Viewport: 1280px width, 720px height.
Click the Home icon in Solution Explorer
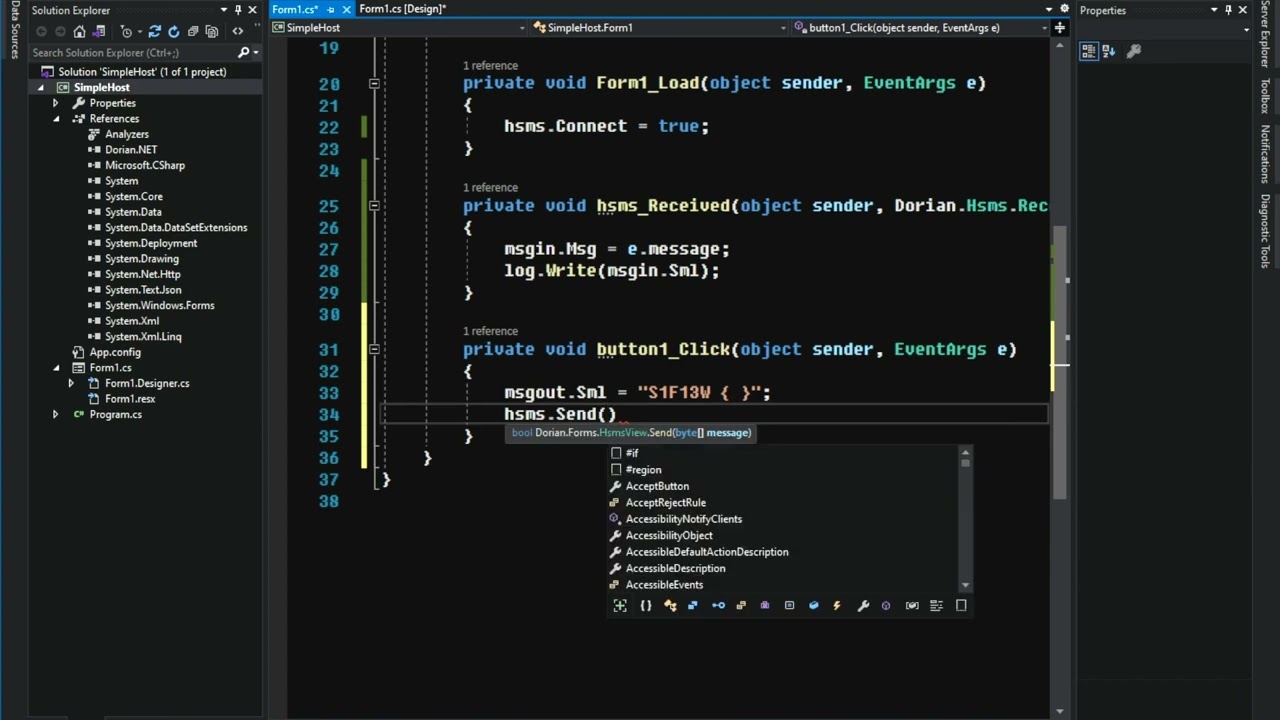pos(79,31)
